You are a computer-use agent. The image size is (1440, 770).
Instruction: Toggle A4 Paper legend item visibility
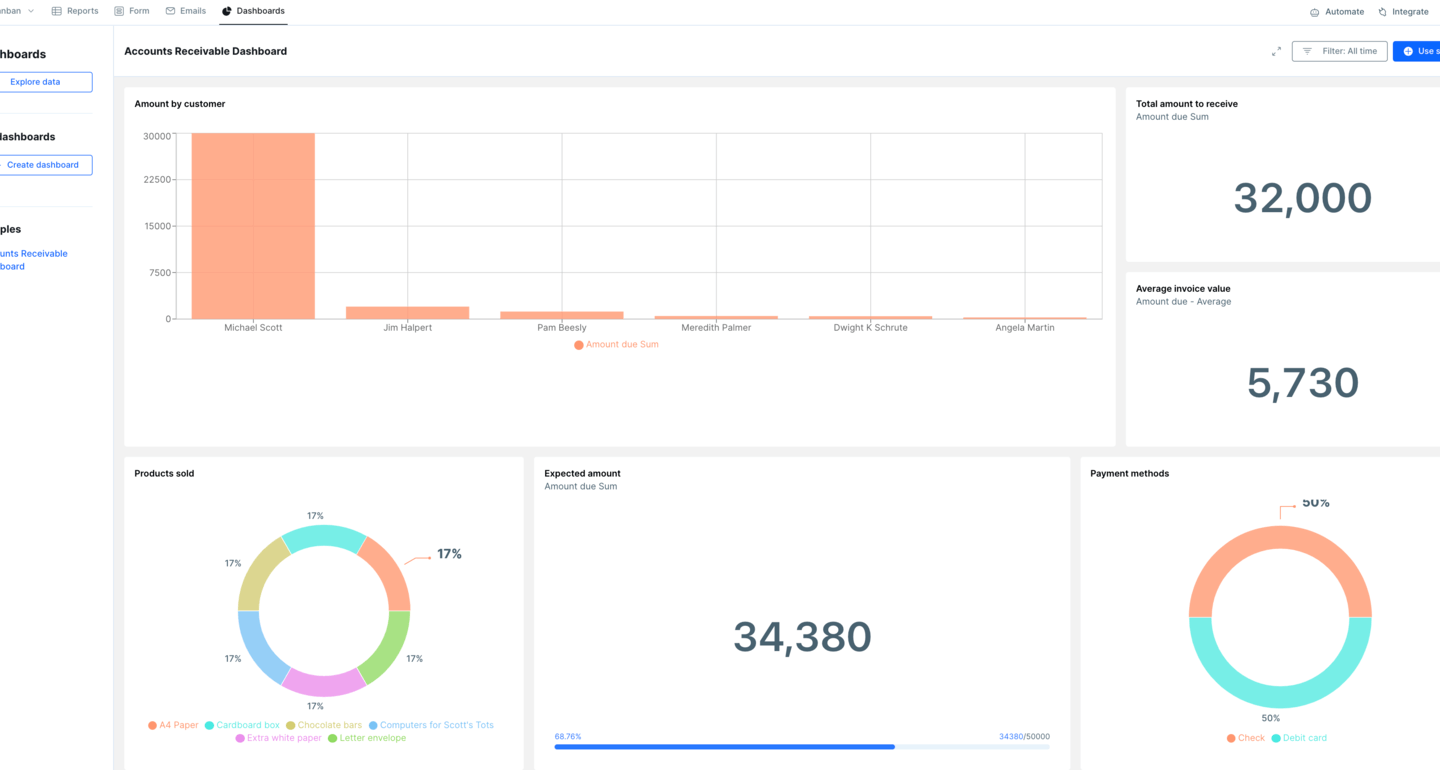coord(173,725)
